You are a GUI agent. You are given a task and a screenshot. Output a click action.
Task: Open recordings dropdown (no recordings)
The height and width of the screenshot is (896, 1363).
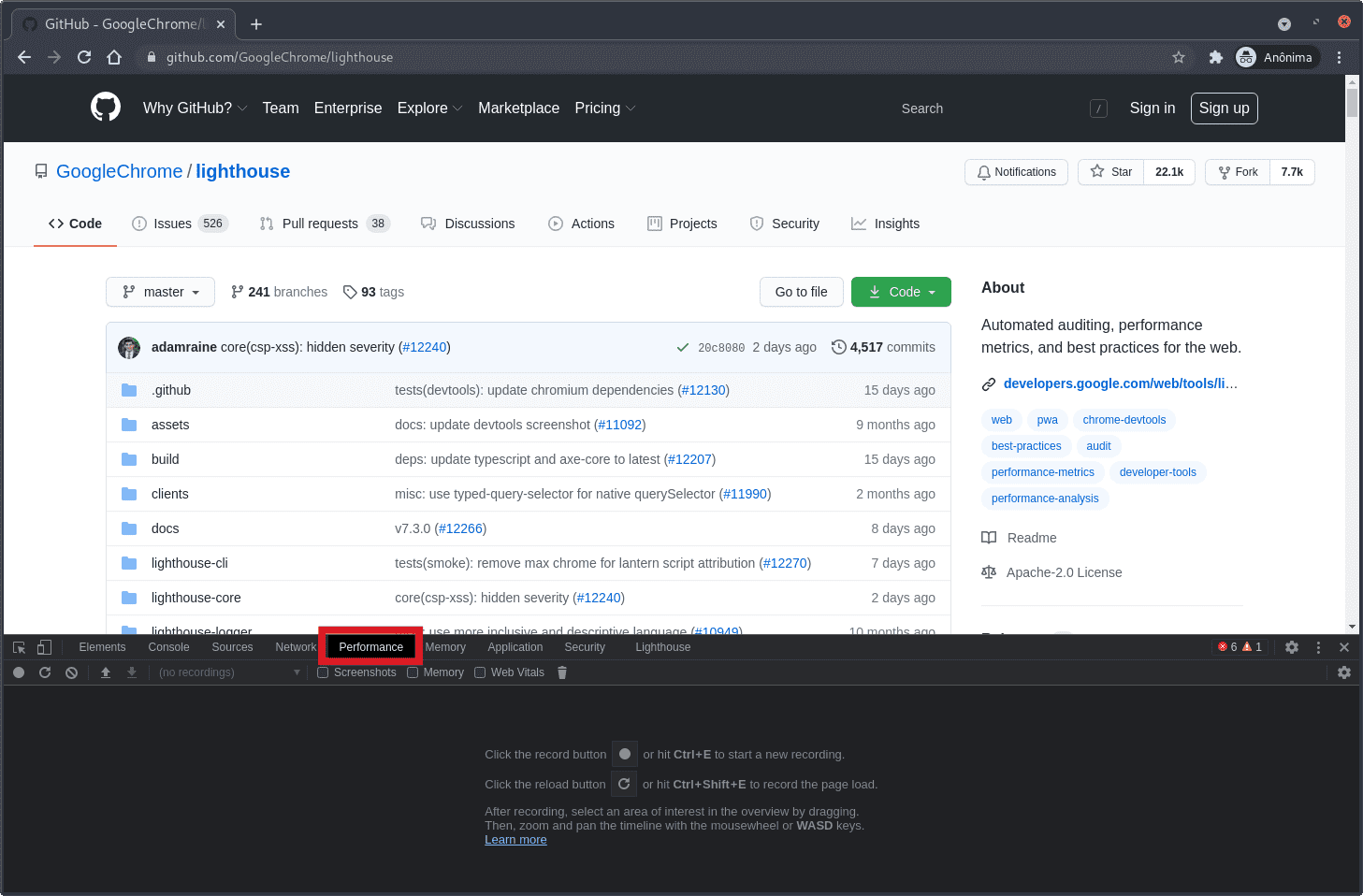click(x=229, y=672)
